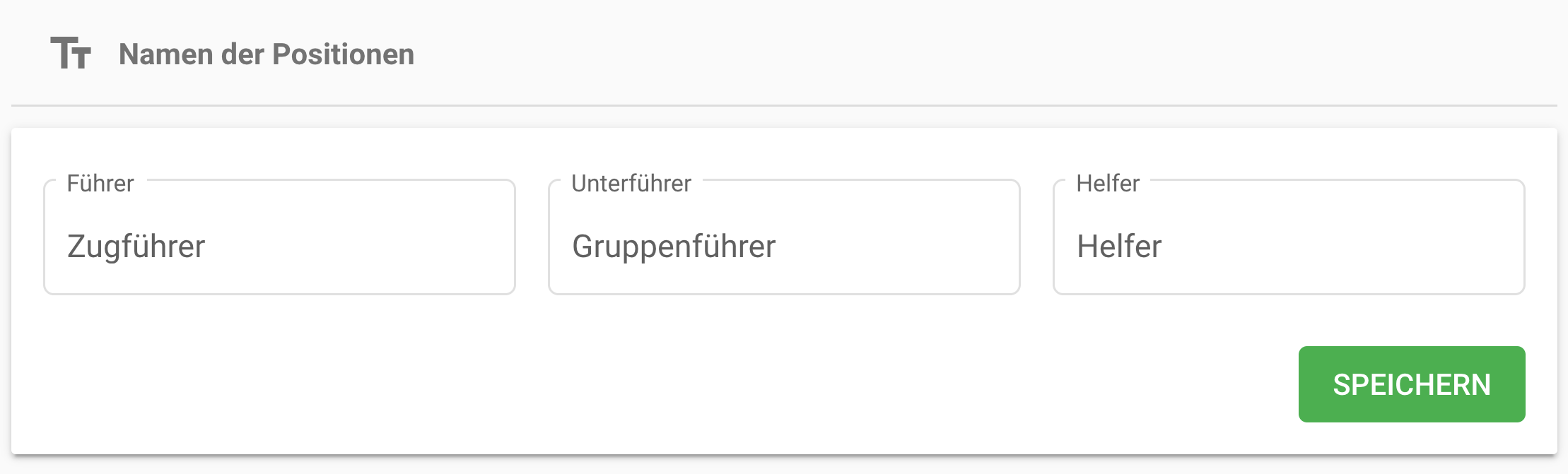
Task: Click empty space right of Gruppenführer in field
Action: click(x=905, y=247)
